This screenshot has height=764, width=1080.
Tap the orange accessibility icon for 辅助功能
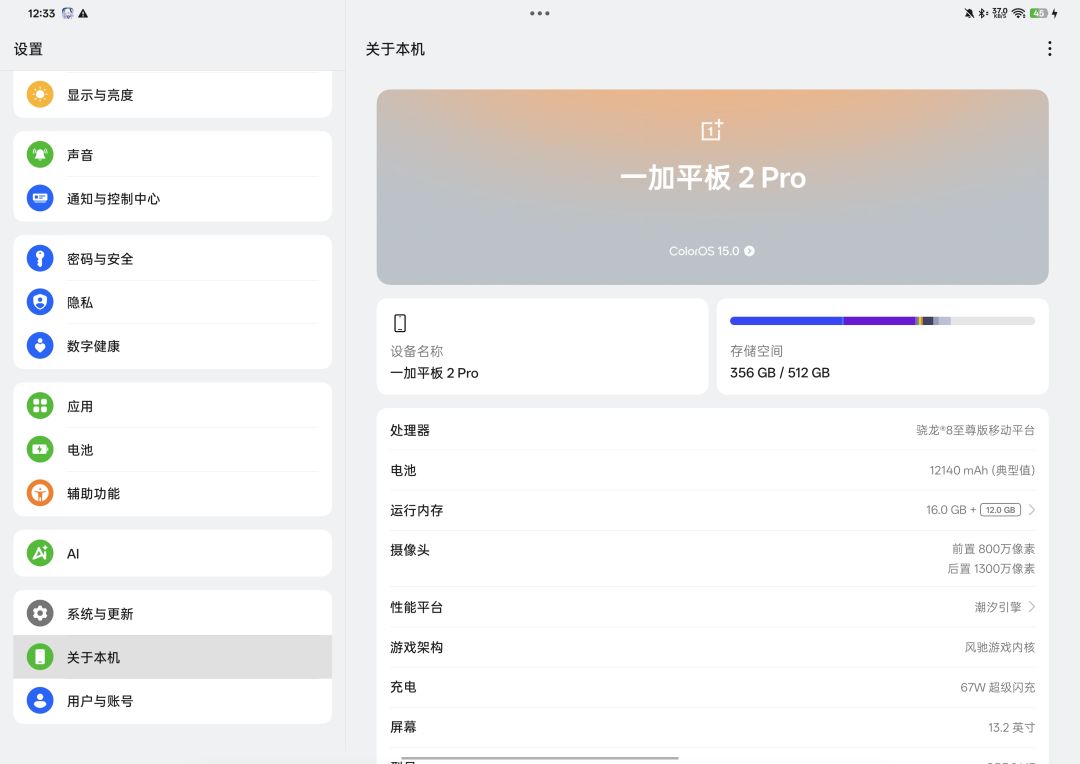tap(40, 493)
